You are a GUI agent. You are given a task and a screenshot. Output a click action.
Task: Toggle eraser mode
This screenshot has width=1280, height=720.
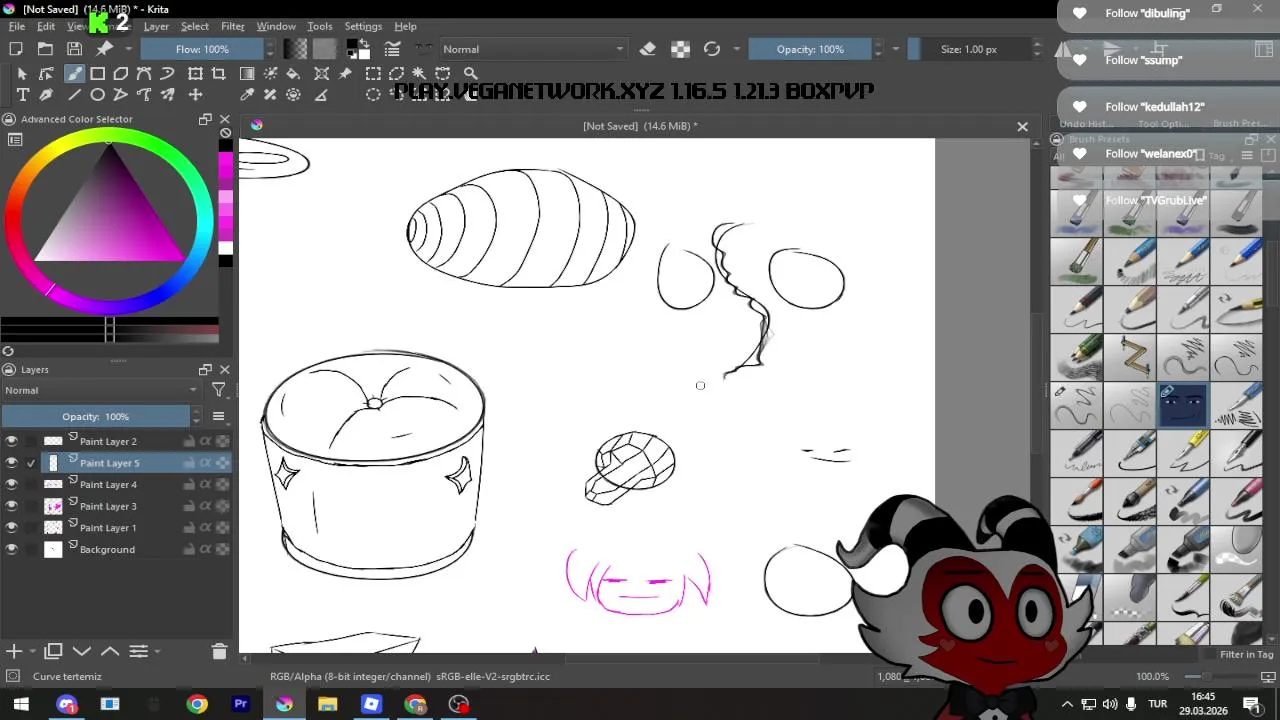click(x=648, y=49)
